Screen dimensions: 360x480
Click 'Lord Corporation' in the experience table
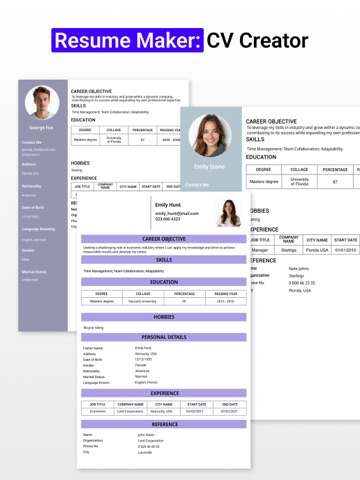pyautogui.click(x=130, y=411)
